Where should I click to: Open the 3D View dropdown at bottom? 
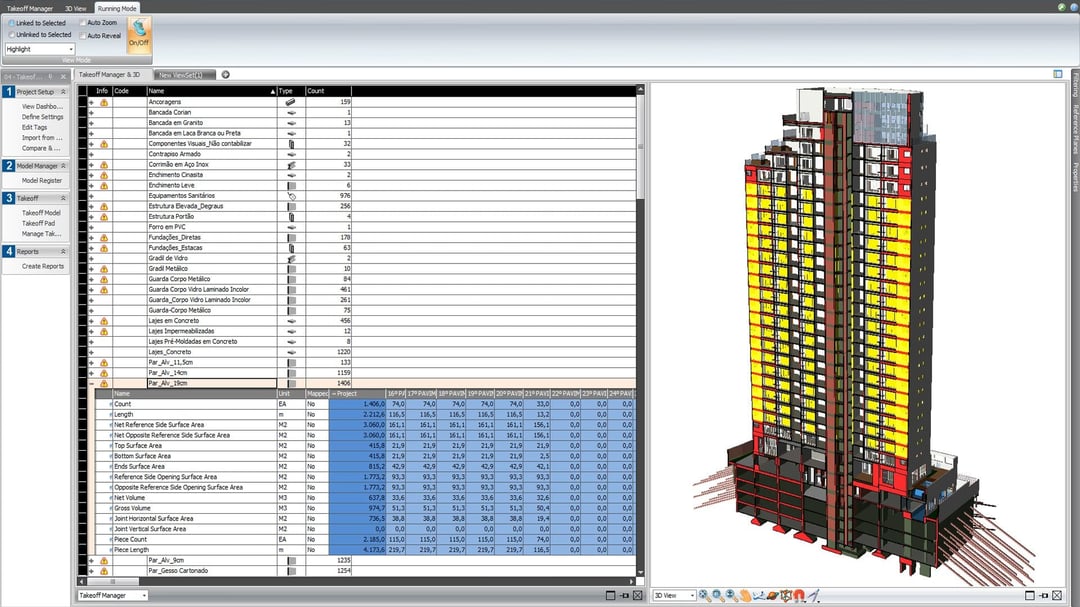[674, 595]
